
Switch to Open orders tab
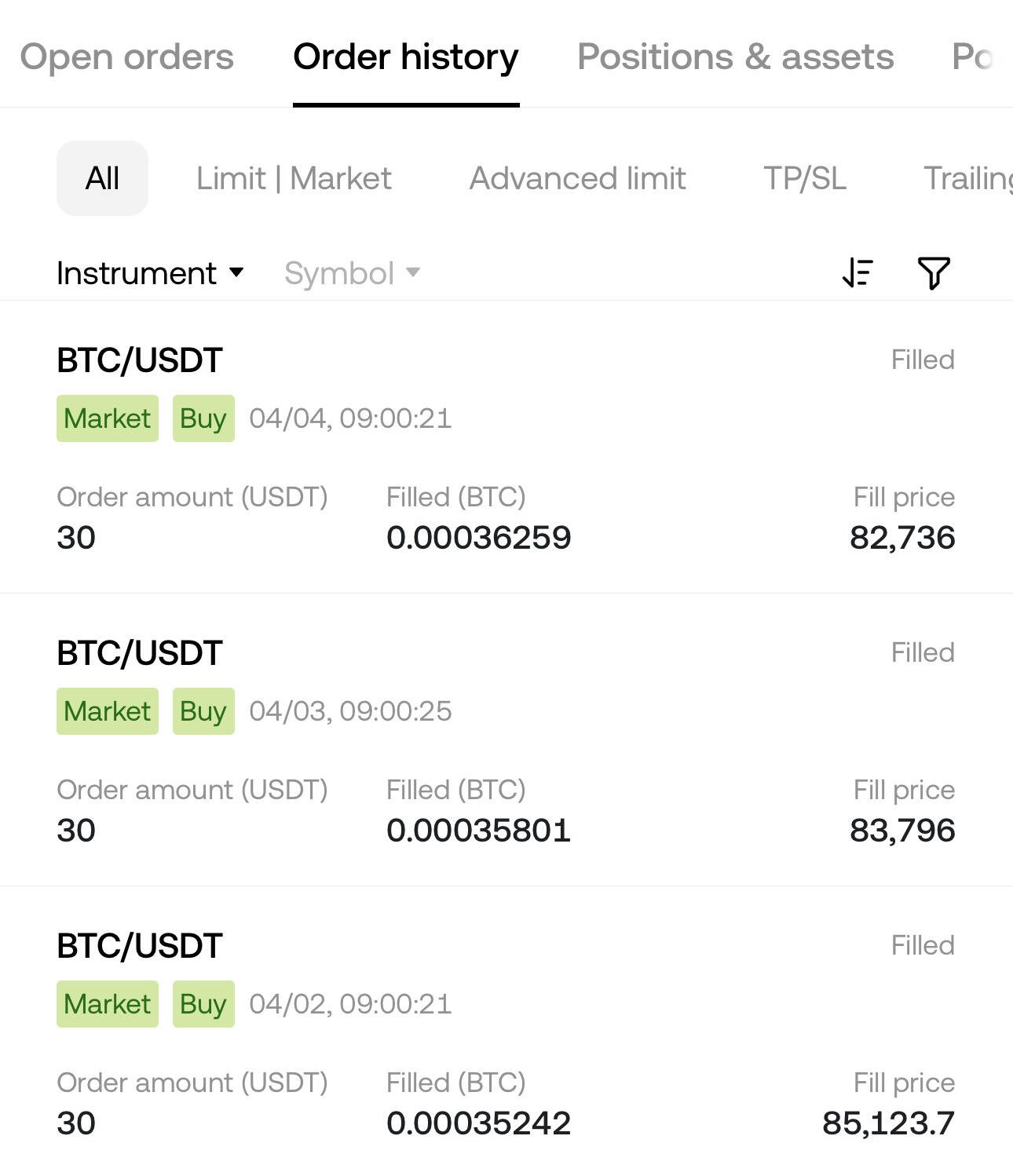126,57
